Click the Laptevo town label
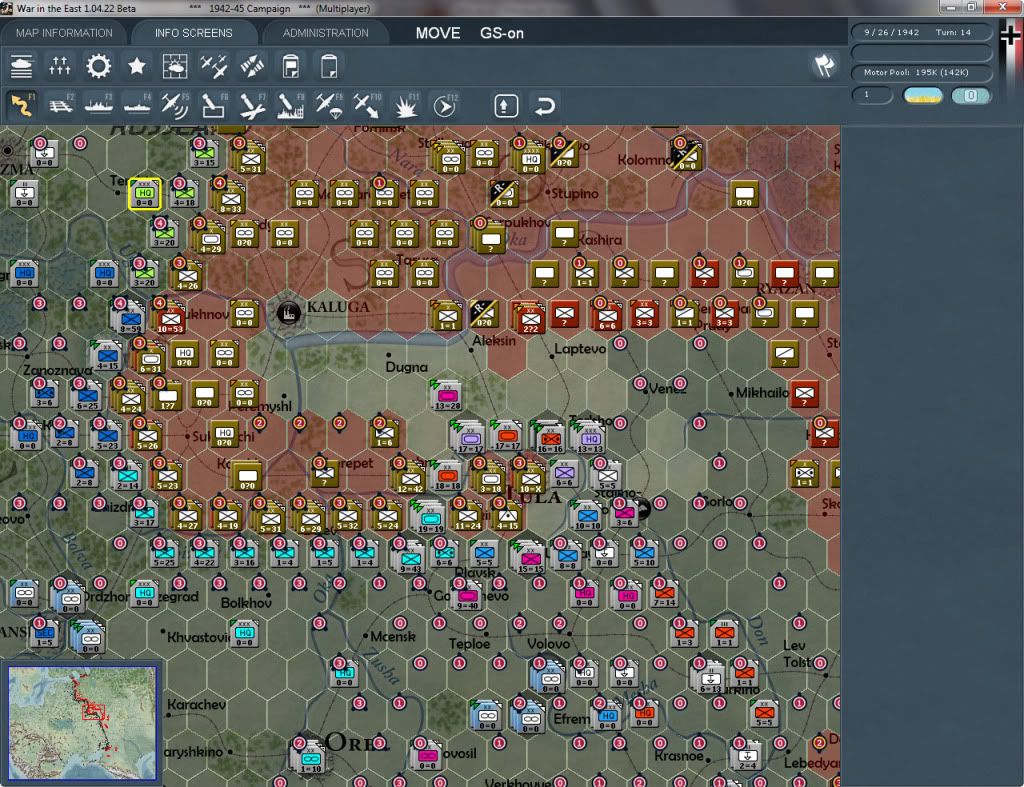The height and width of the screenshot is (787, 1024). click(x=580, y=349)
